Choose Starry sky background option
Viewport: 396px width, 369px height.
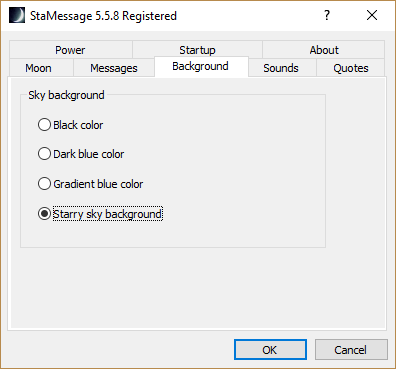(x=100, y=214)
